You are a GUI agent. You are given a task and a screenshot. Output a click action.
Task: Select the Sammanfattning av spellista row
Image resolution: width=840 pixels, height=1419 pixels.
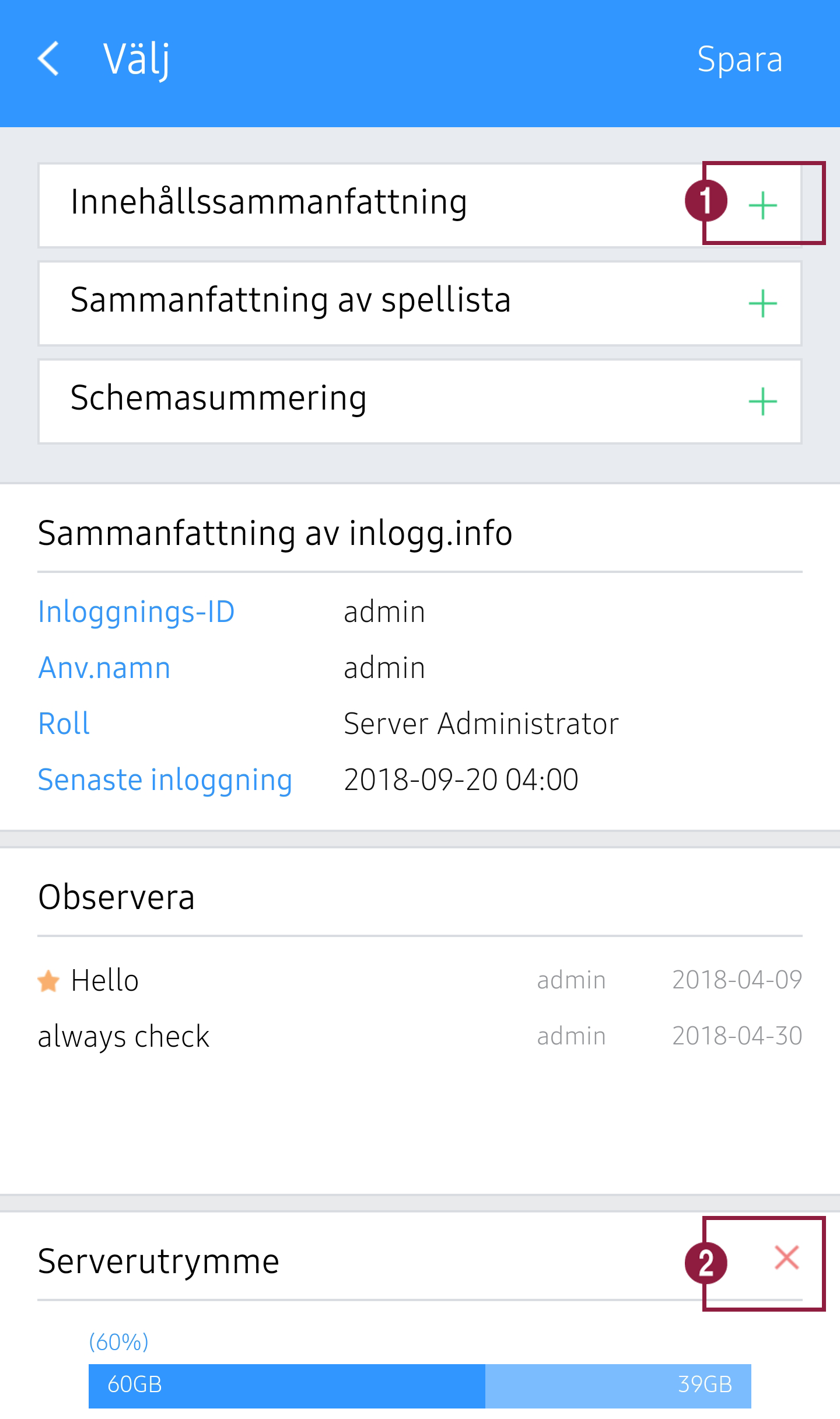290,301
